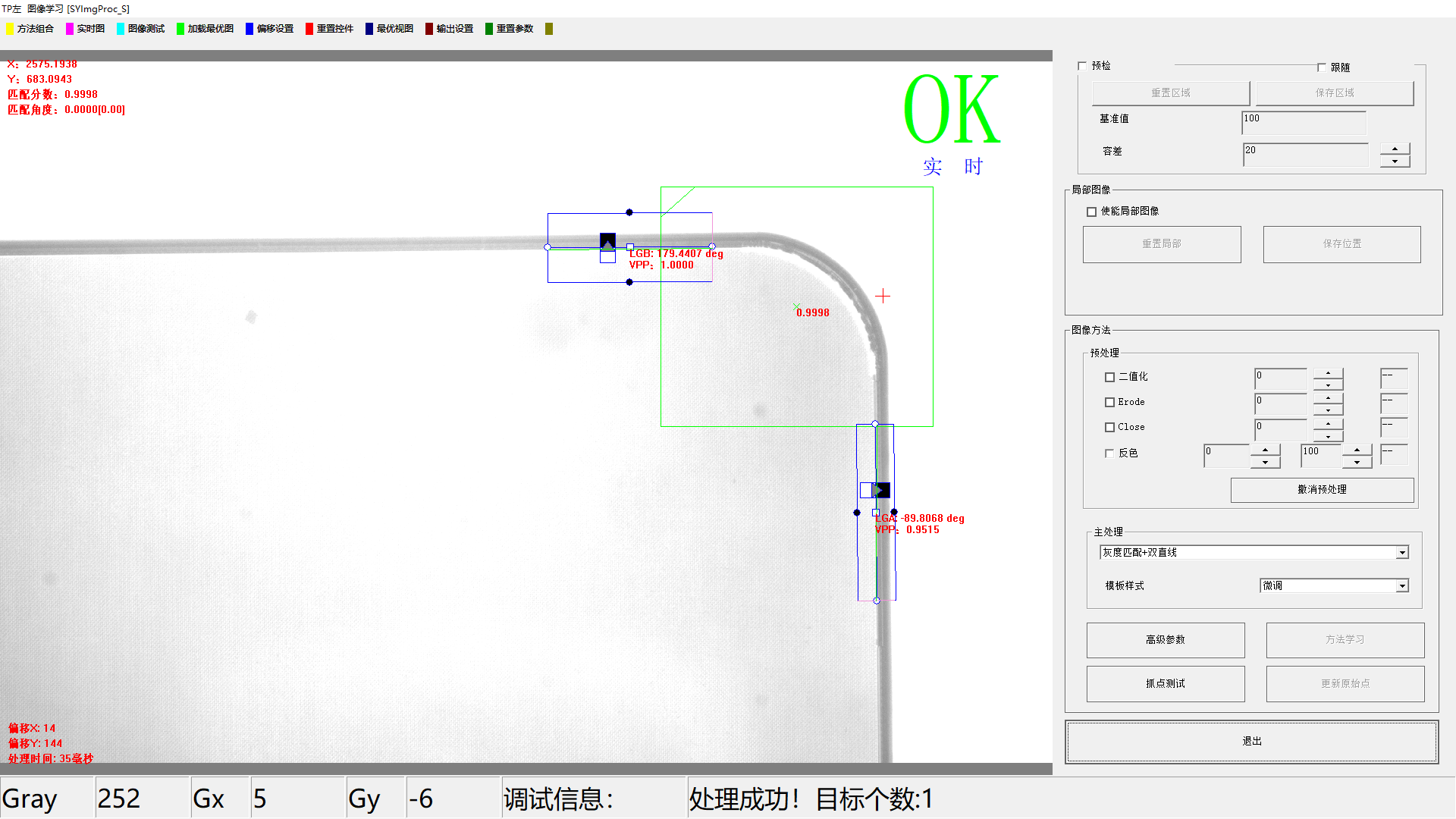Click the 基准值 input field
1456x819 pixels.
(1303, 122)
